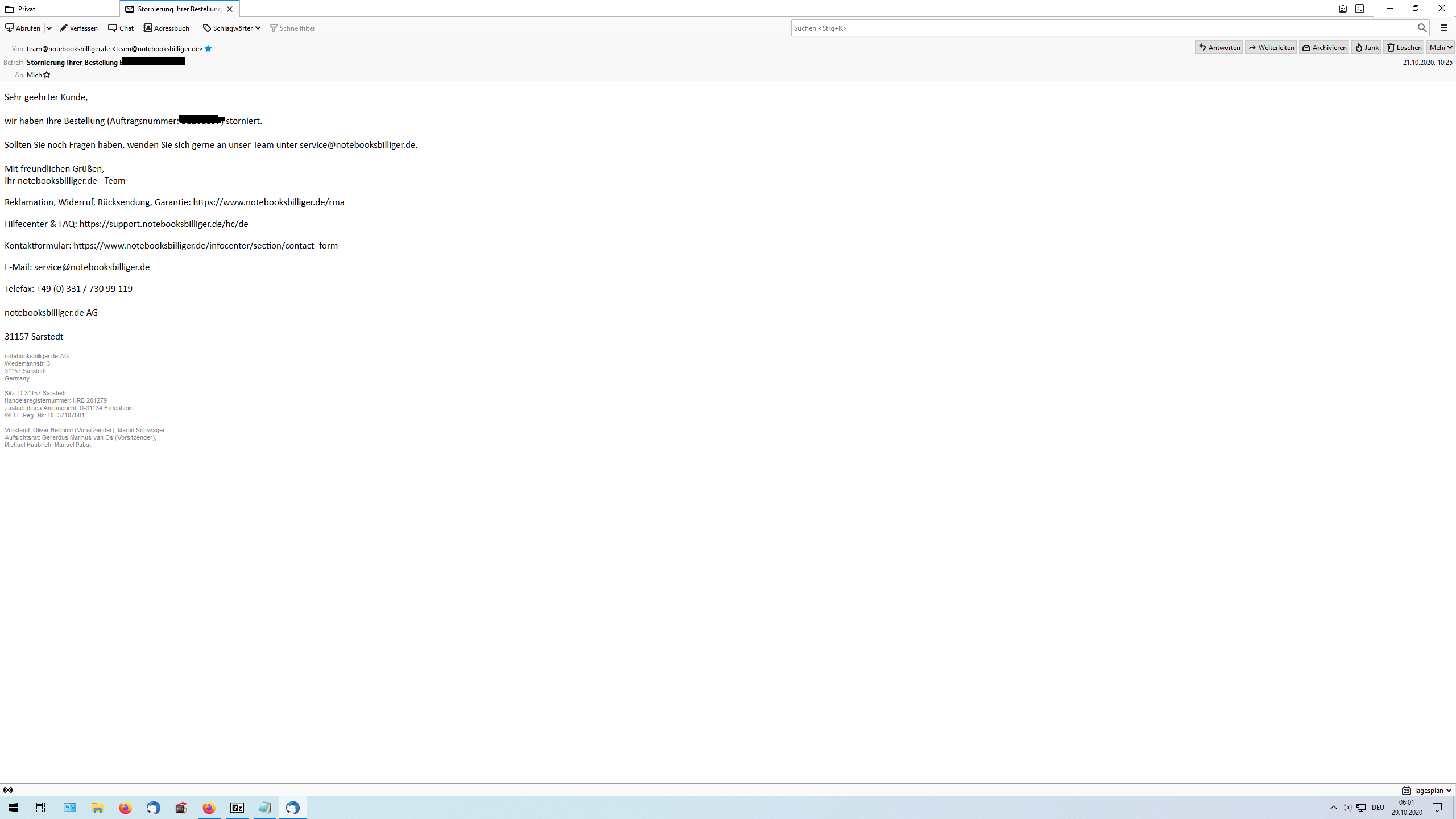
Task: Click the Archivieren archive button
Action: click(1323, 47)
